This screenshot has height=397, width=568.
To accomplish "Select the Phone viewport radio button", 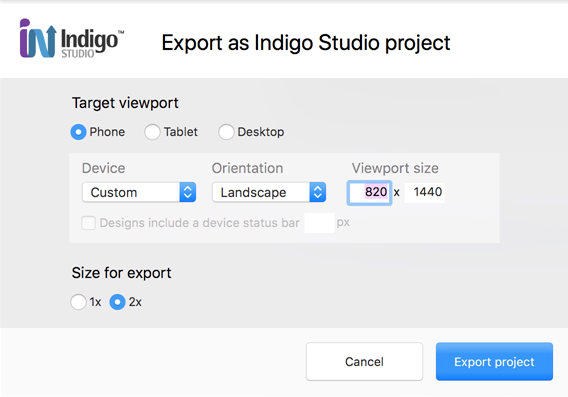I will [x=78, y=132].
